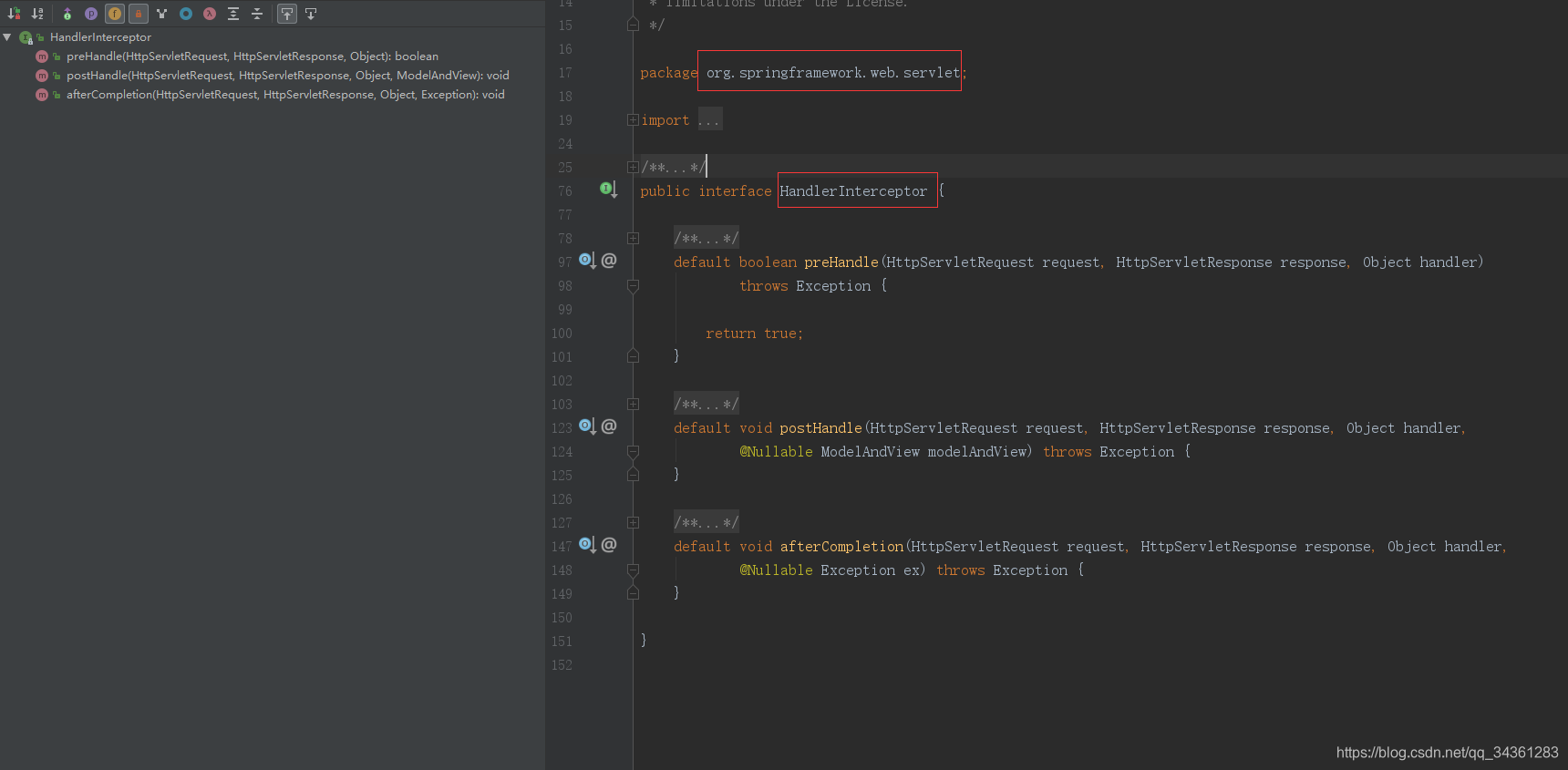Click postHandle method name in editor

click(x=820, y=427)
